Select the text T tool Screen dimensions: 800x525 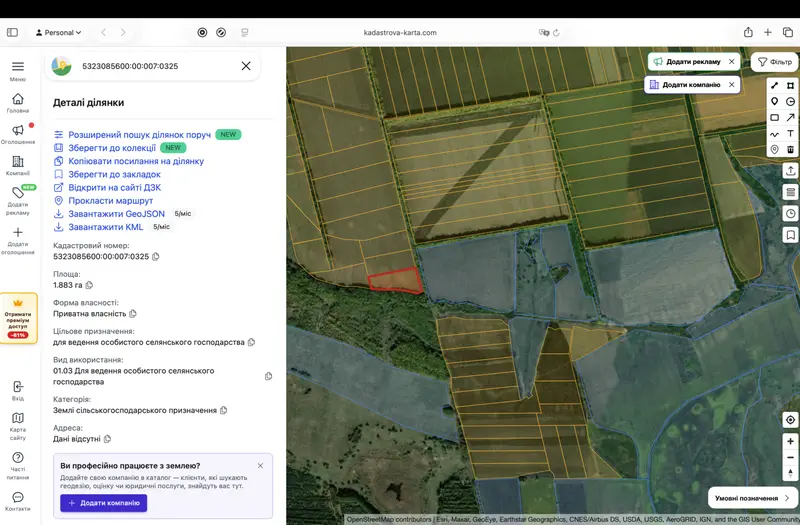pyautogui.click(x=790, y=134)
